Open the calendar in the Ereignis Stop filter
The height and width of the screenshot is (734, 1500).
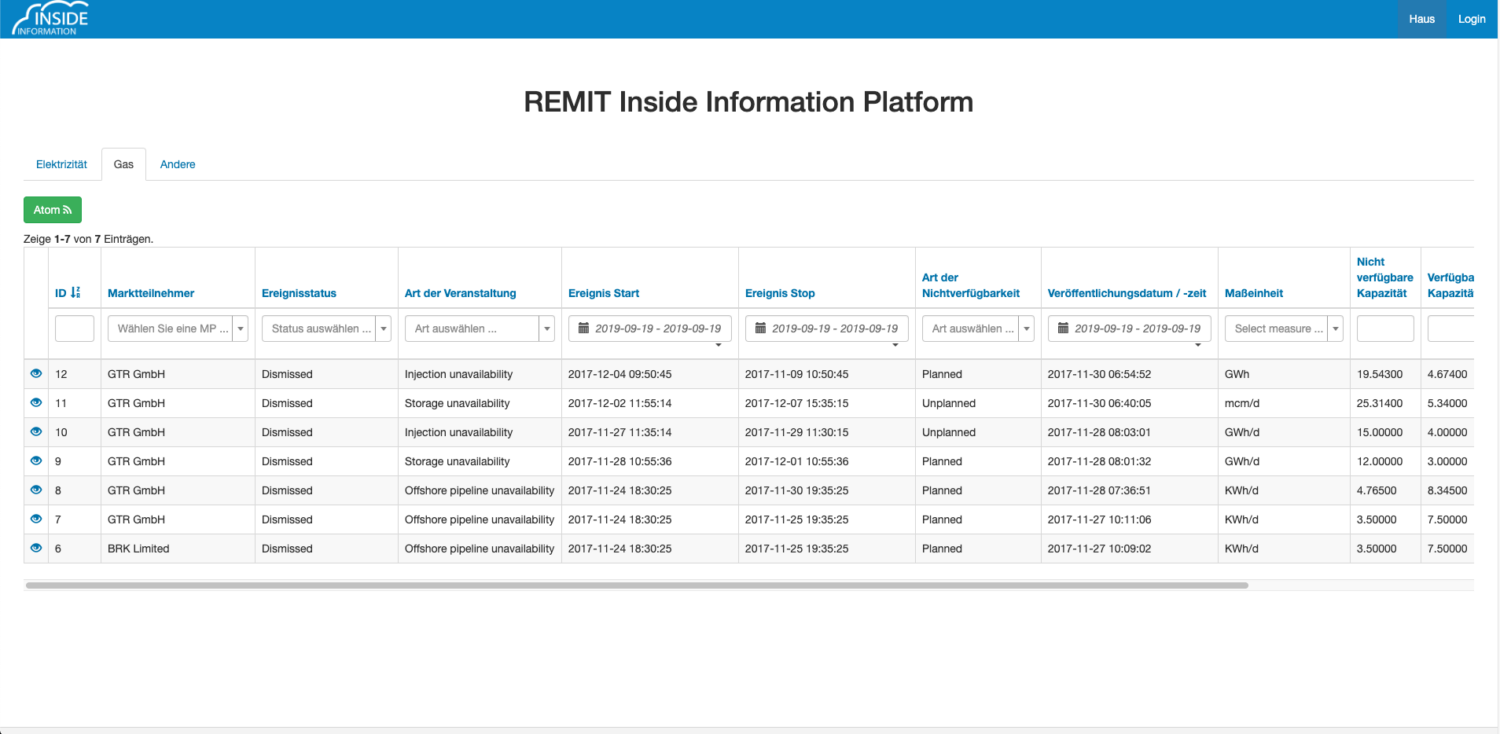coord(762,328)
